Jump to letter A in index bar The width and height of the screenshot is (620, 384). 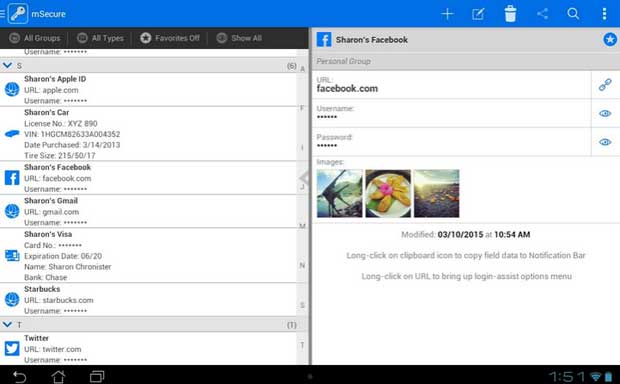[302, 69]
